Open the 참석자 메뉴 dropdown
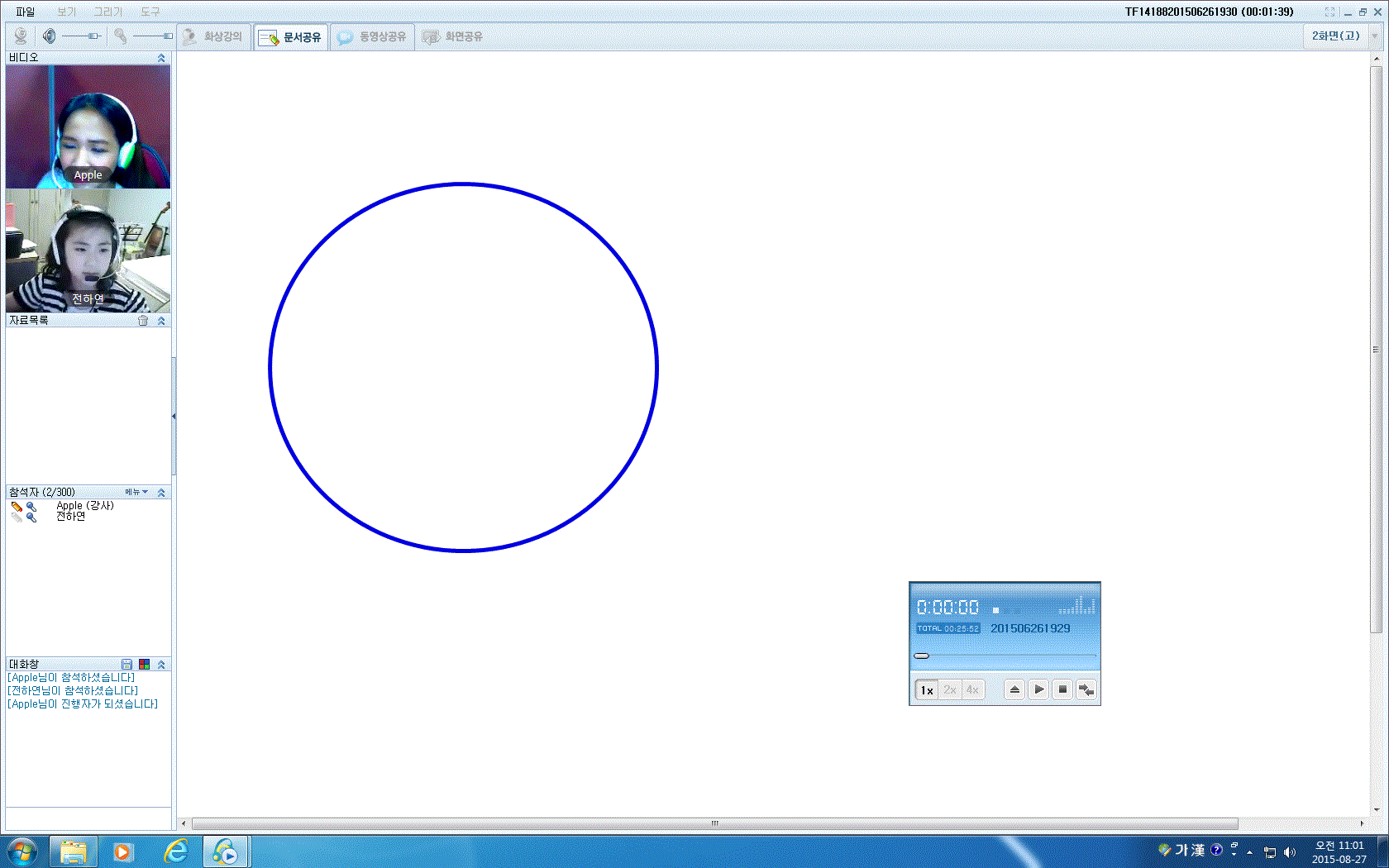Viewport: 1389px width, 868px height. [x=136, y=492]
